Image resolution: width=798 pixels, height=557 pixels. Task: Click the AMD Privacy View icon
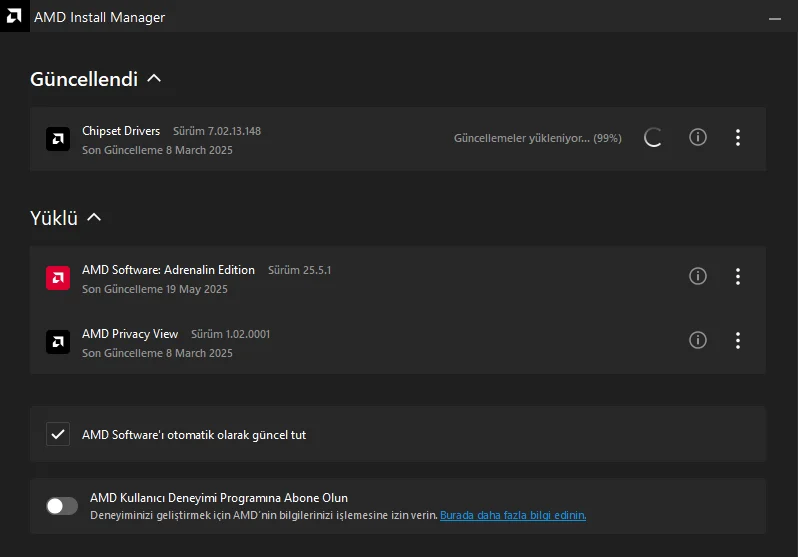tap(58, 342)
